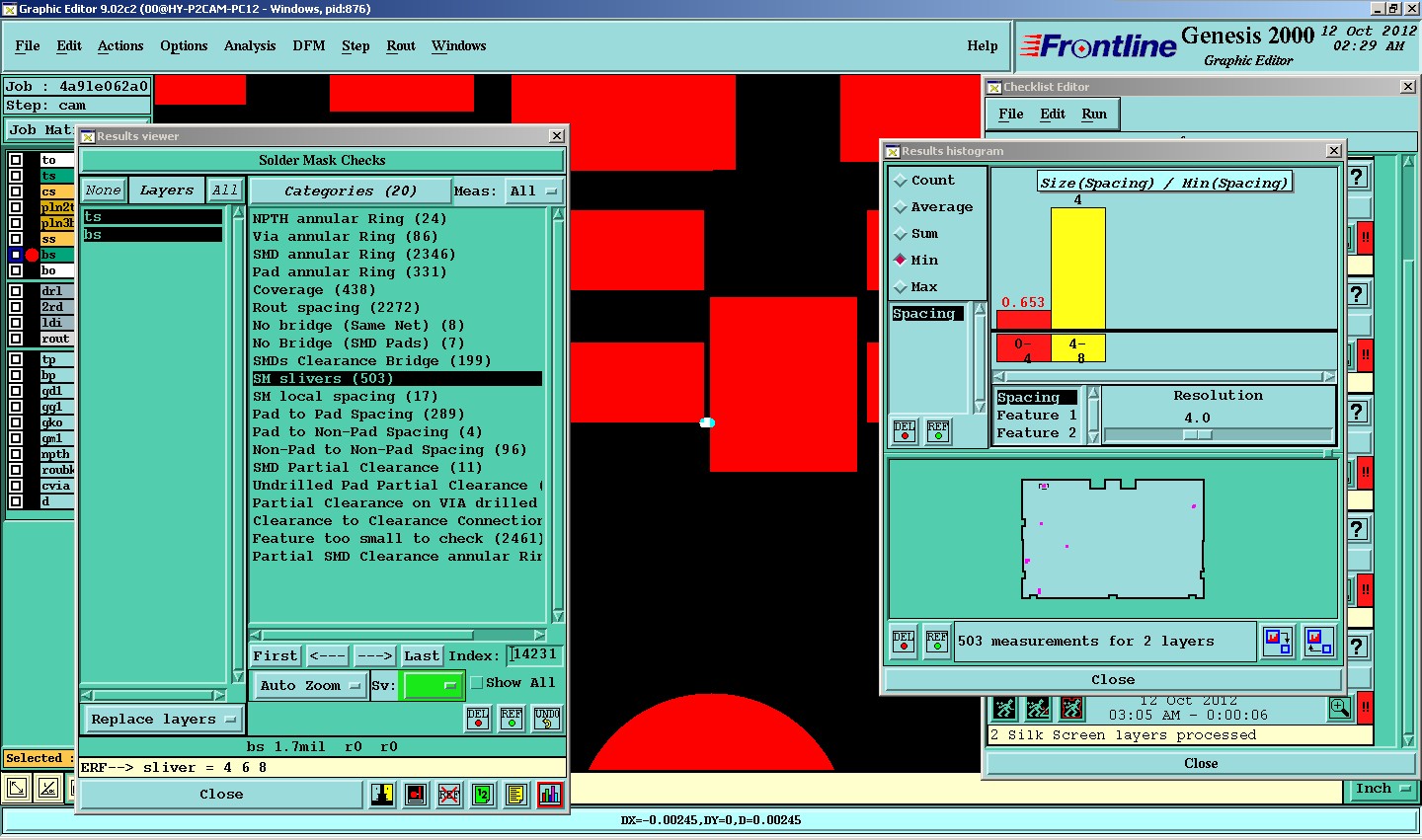
Task: Select 'SM local spacing (17)' category
Action: (x=396, y=397)
